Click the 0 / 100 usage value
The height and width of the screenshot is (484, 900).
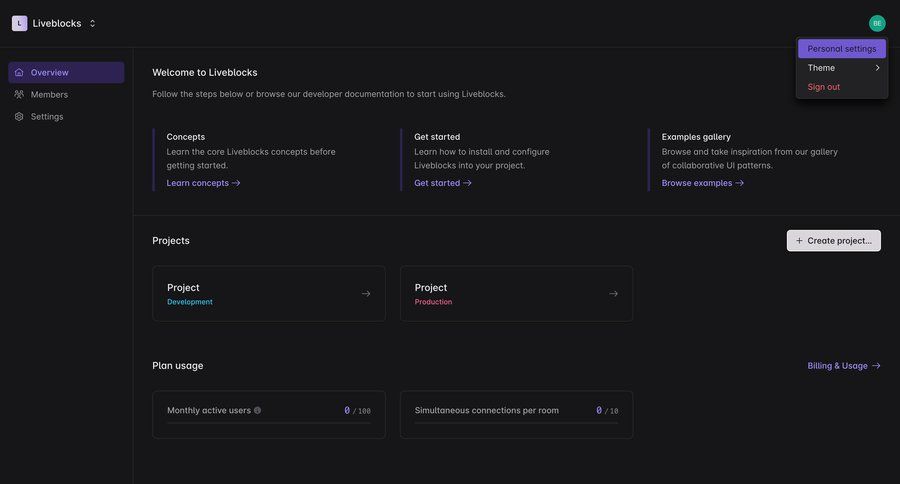[x=357, y=411]
